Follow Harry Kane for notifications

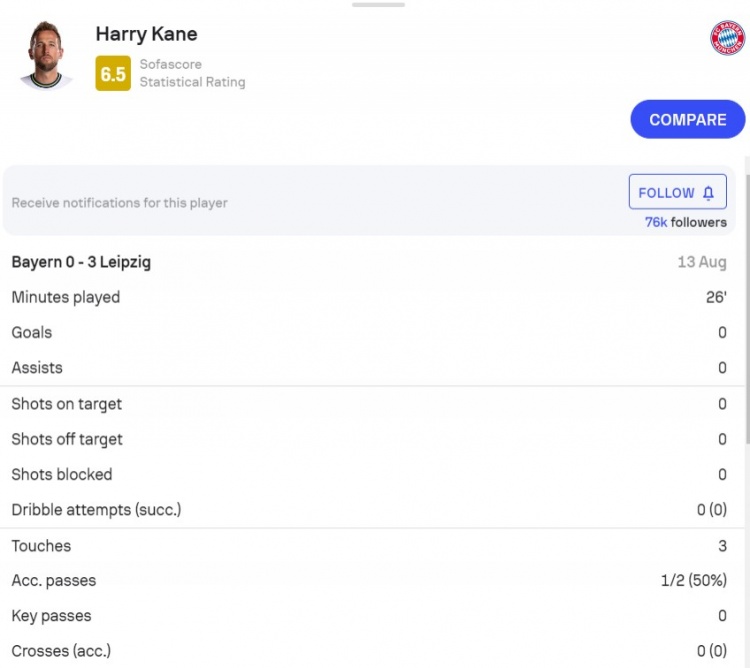tap(677, 192)
